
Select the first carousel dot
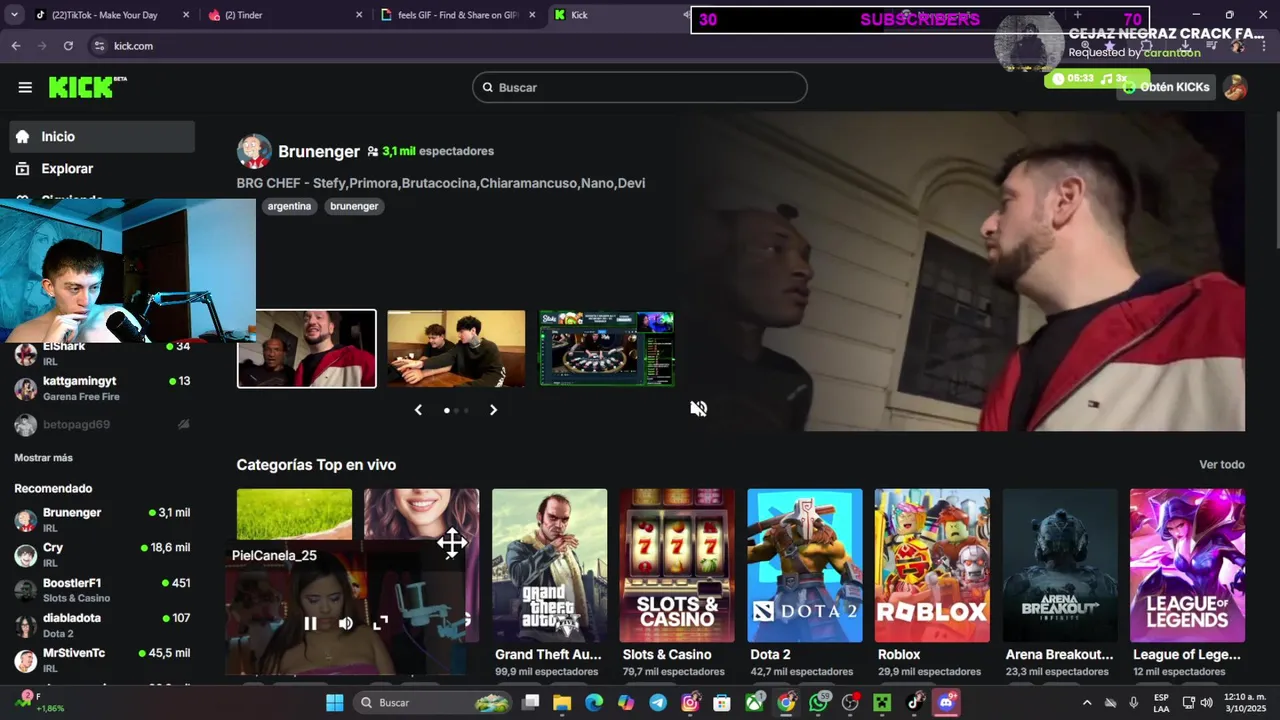(x=446, y=410)
